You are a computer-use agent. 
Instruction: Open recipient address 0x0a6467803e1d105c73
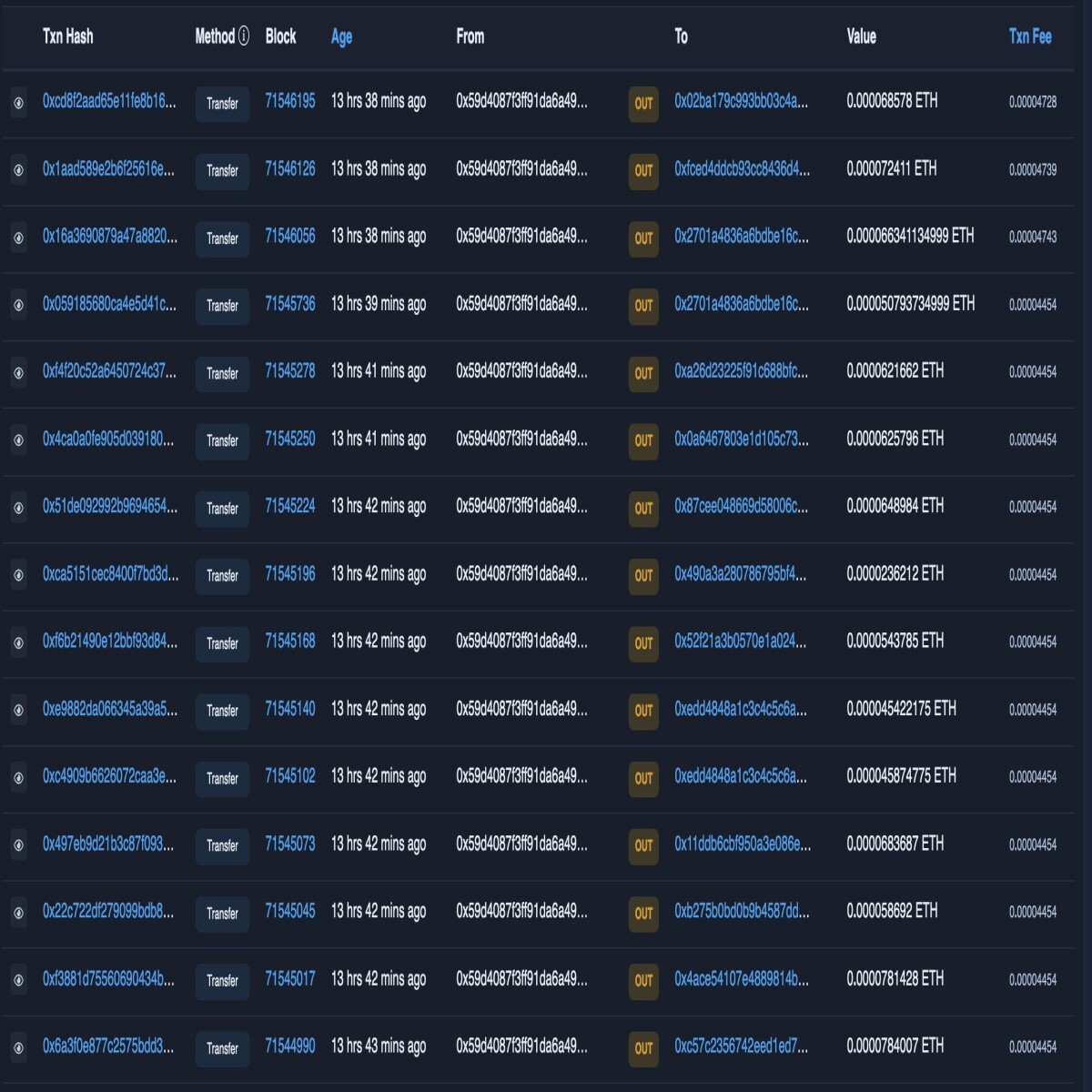(x=741, y=439)
